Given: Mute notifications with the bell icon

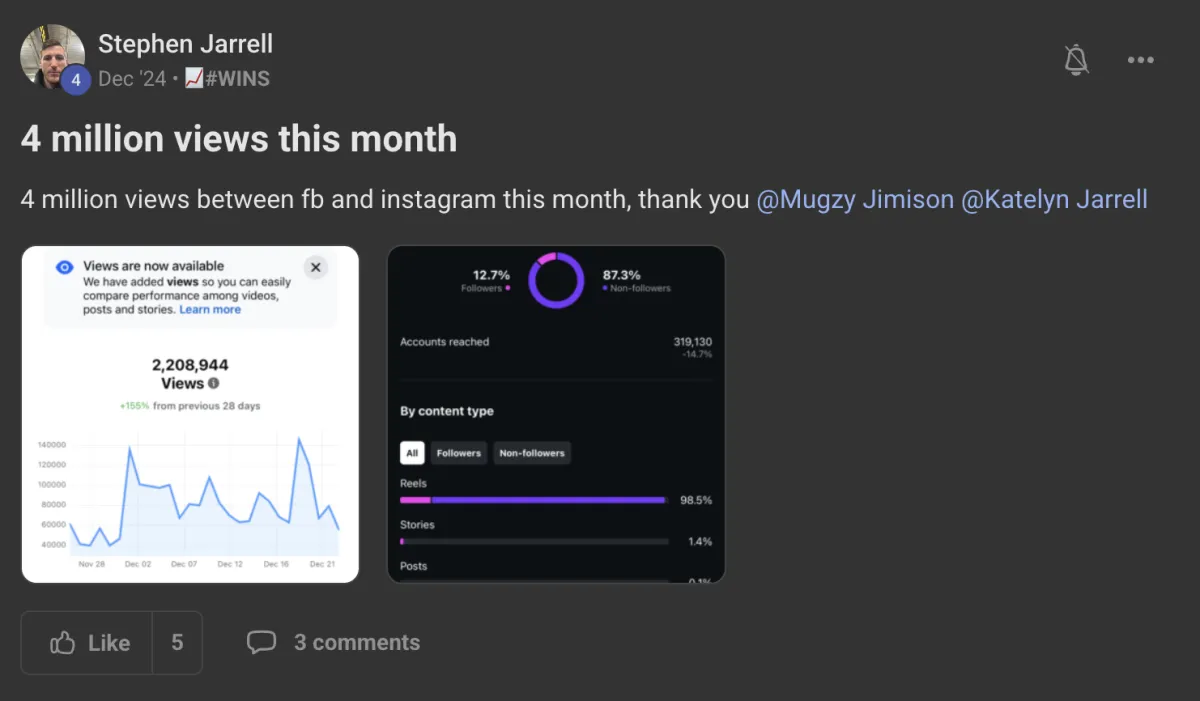Looking at the screenshot, I should (1076, 60).
